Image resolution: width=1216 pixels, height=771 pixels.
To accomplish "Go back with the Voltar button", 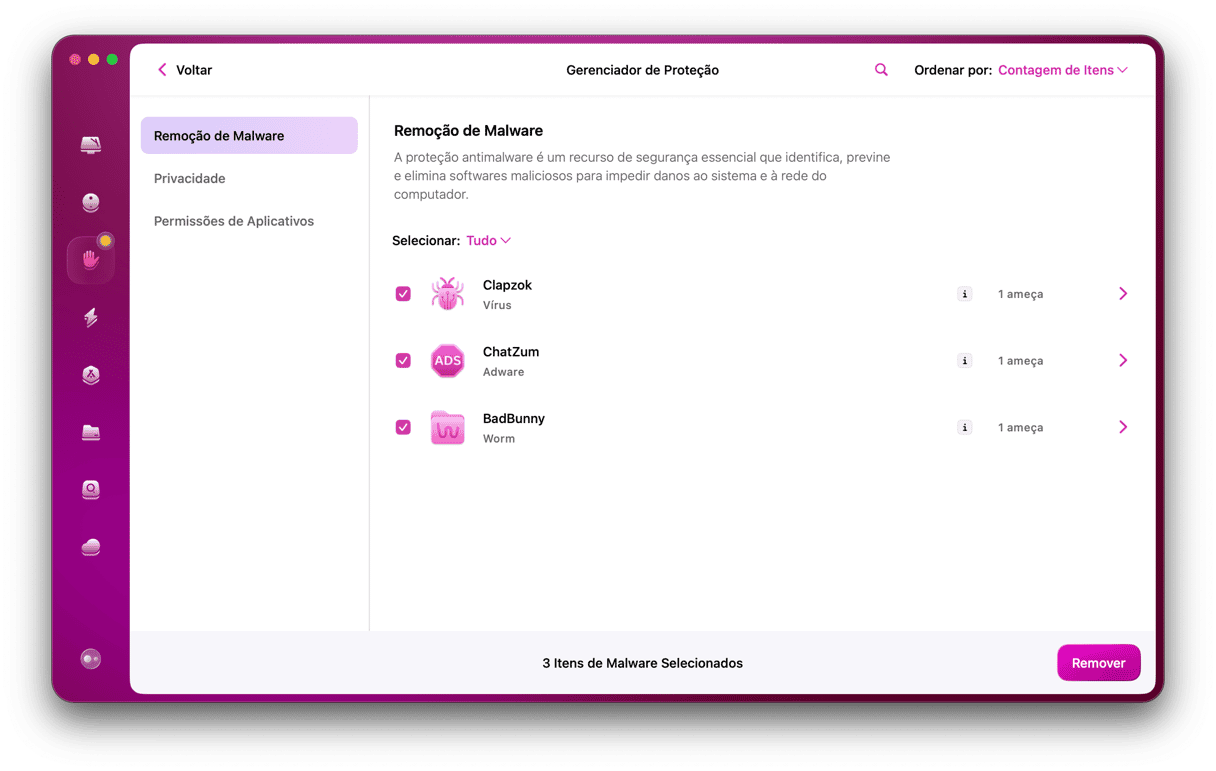I will pyautogui.click(x=185, y=70).
